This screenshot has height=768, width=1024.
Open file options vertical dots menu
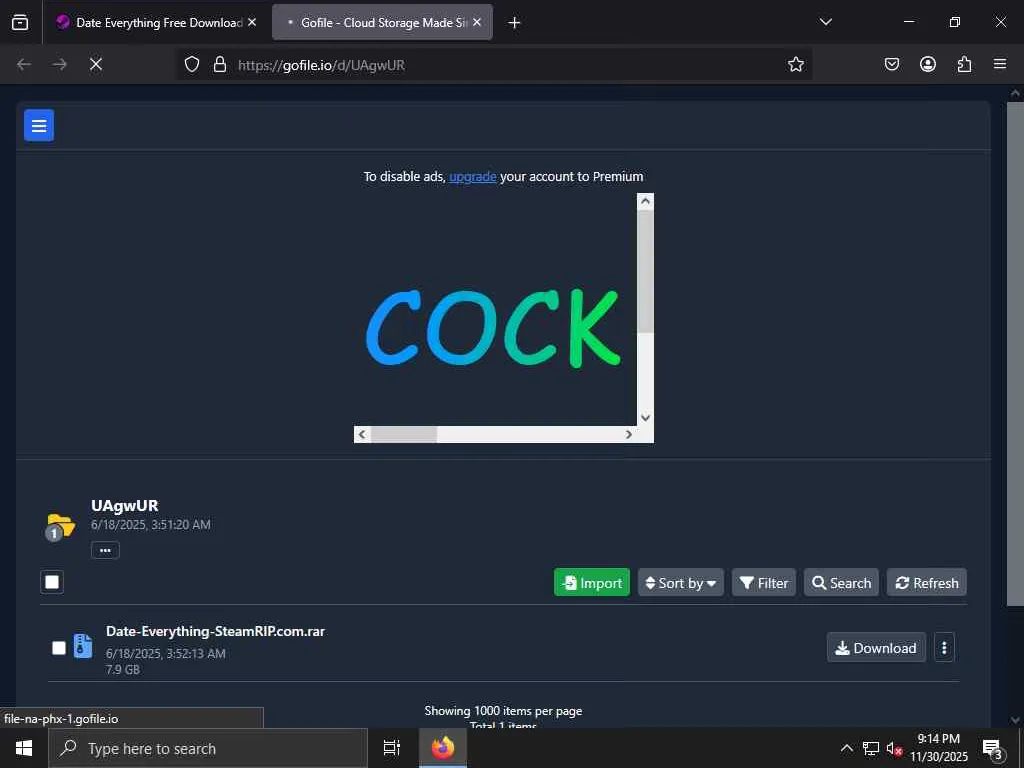[944, 648]
